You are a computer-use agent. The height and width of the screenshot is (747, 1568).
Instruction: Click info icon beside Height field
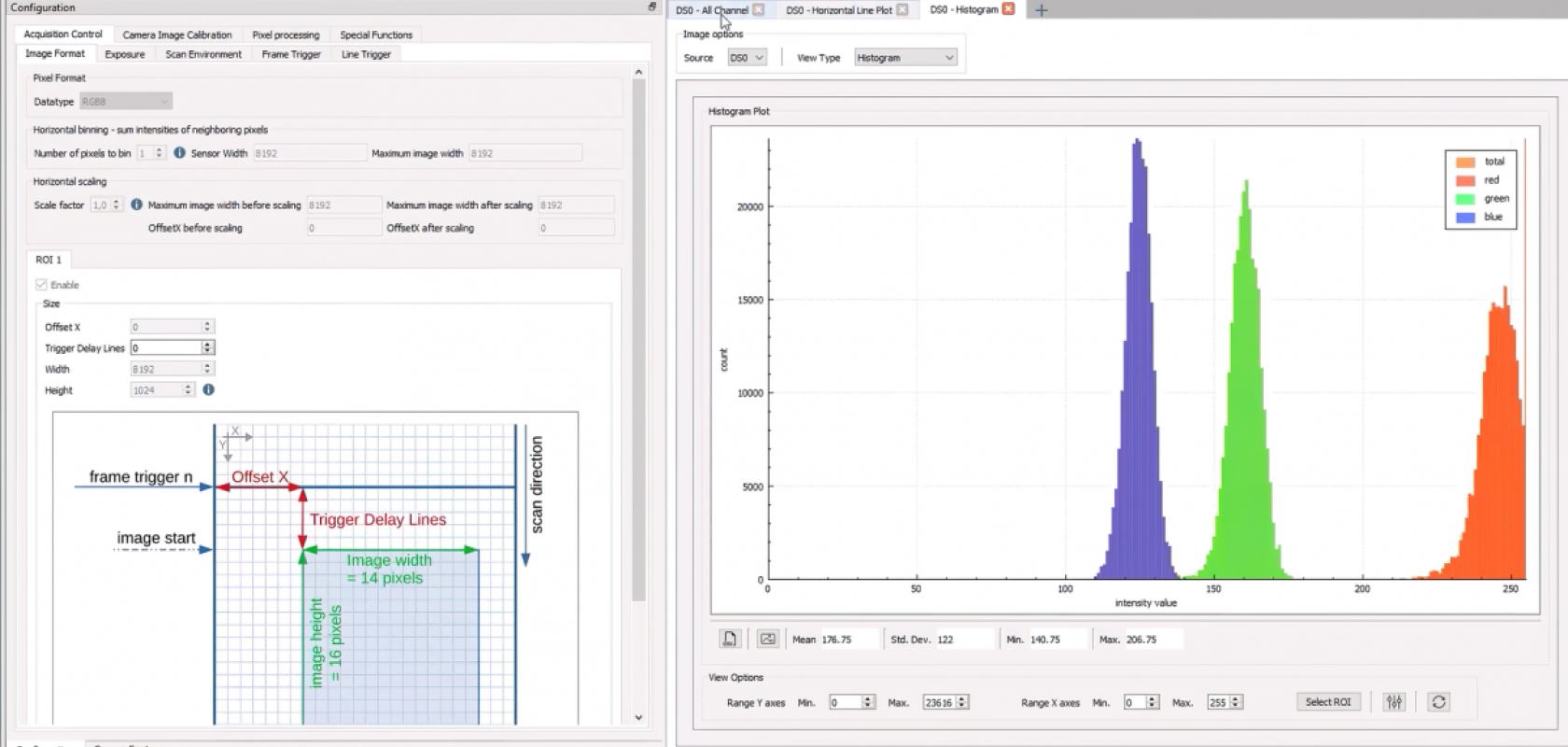208,389
